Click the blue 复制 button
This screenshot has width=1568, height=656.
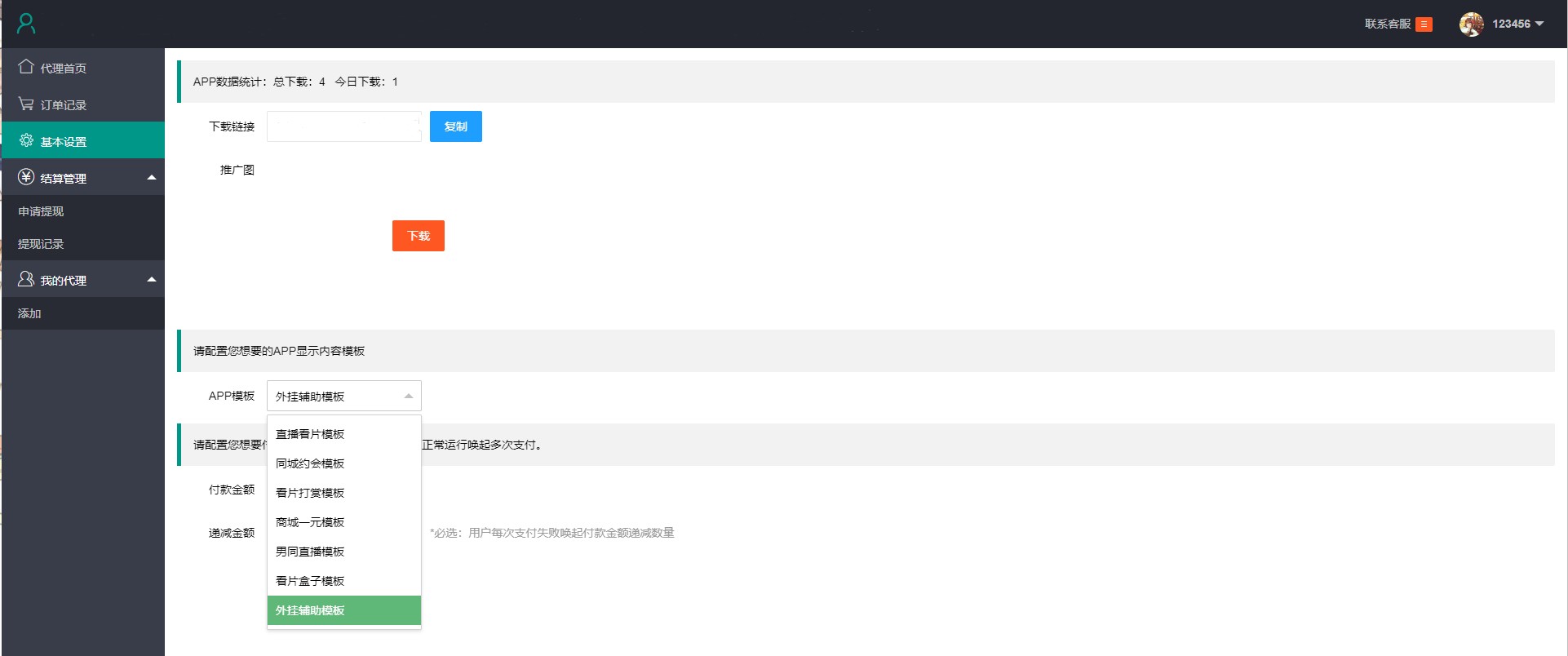456,126
